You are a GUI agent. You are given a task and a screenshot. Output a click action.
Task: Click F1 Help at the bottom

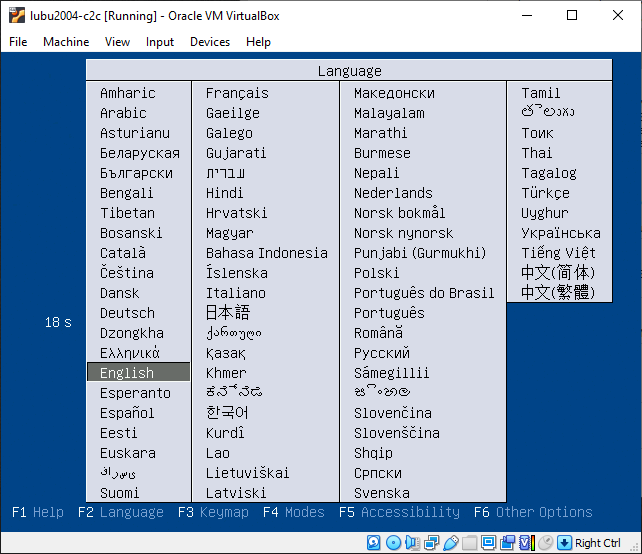[x=38, y=512]
